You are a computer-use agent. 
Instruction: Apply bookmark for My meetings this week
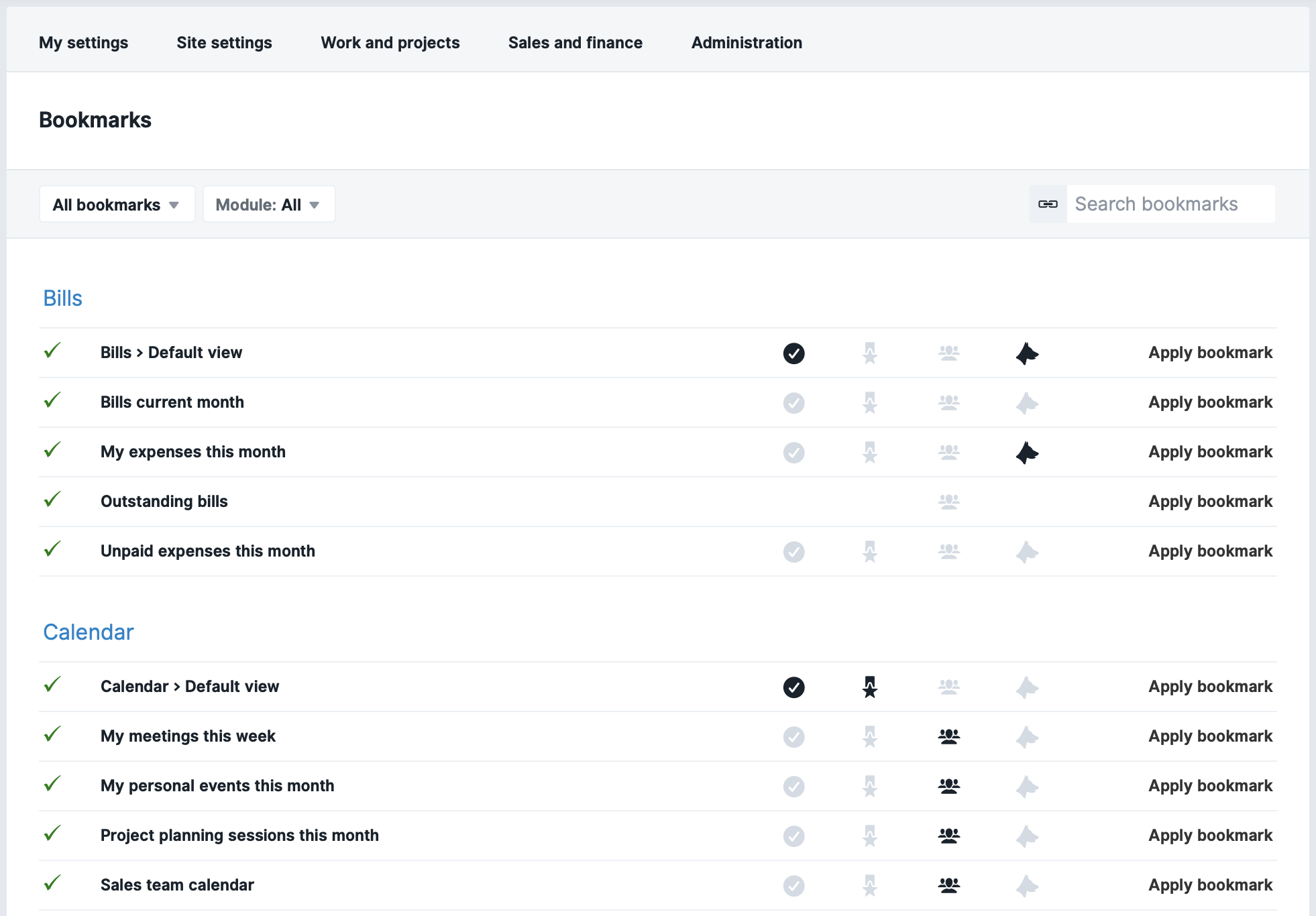click(1211, 736)
